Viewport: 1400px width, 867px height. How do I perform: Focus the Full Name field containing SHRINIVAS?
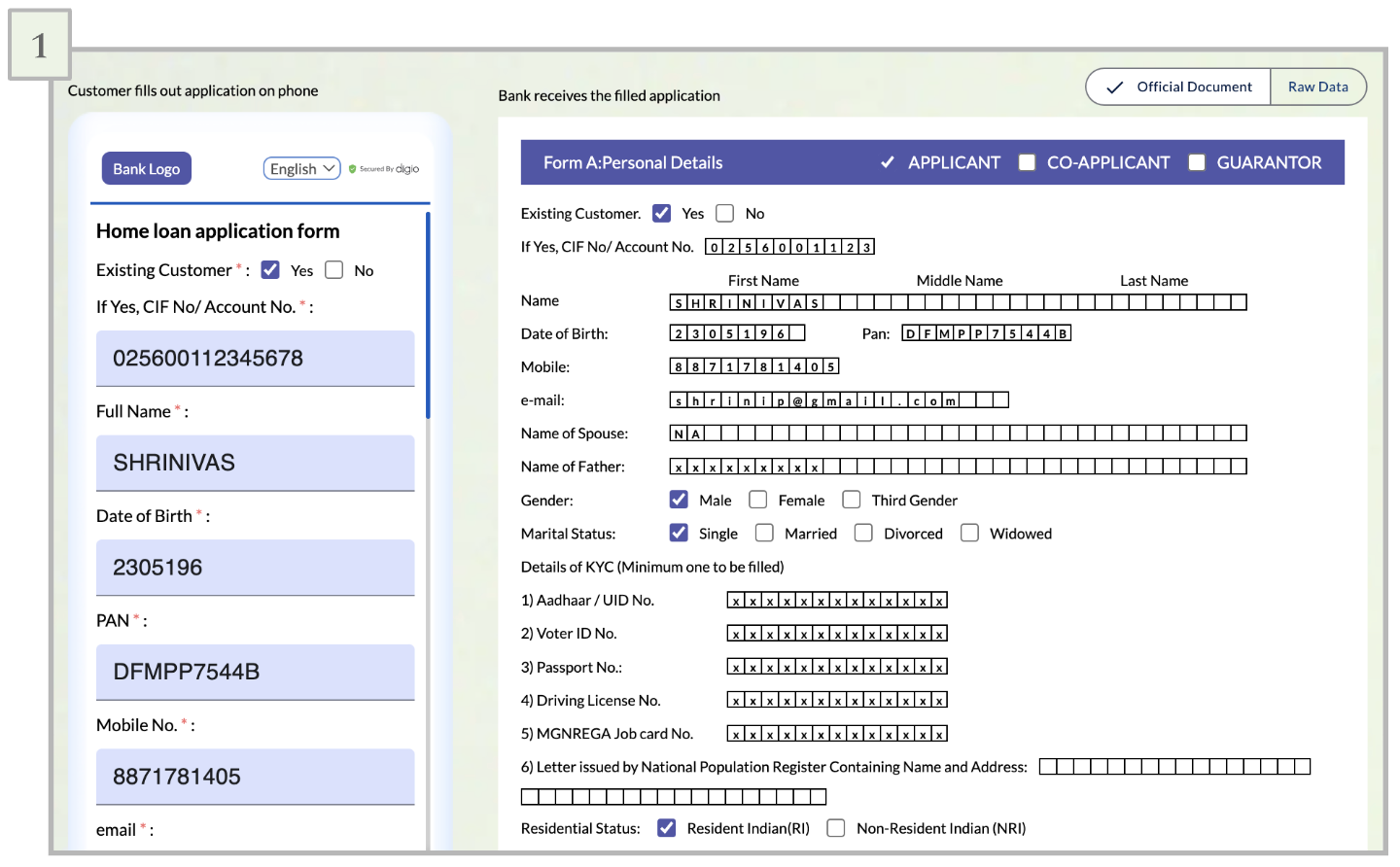point(255,463)
